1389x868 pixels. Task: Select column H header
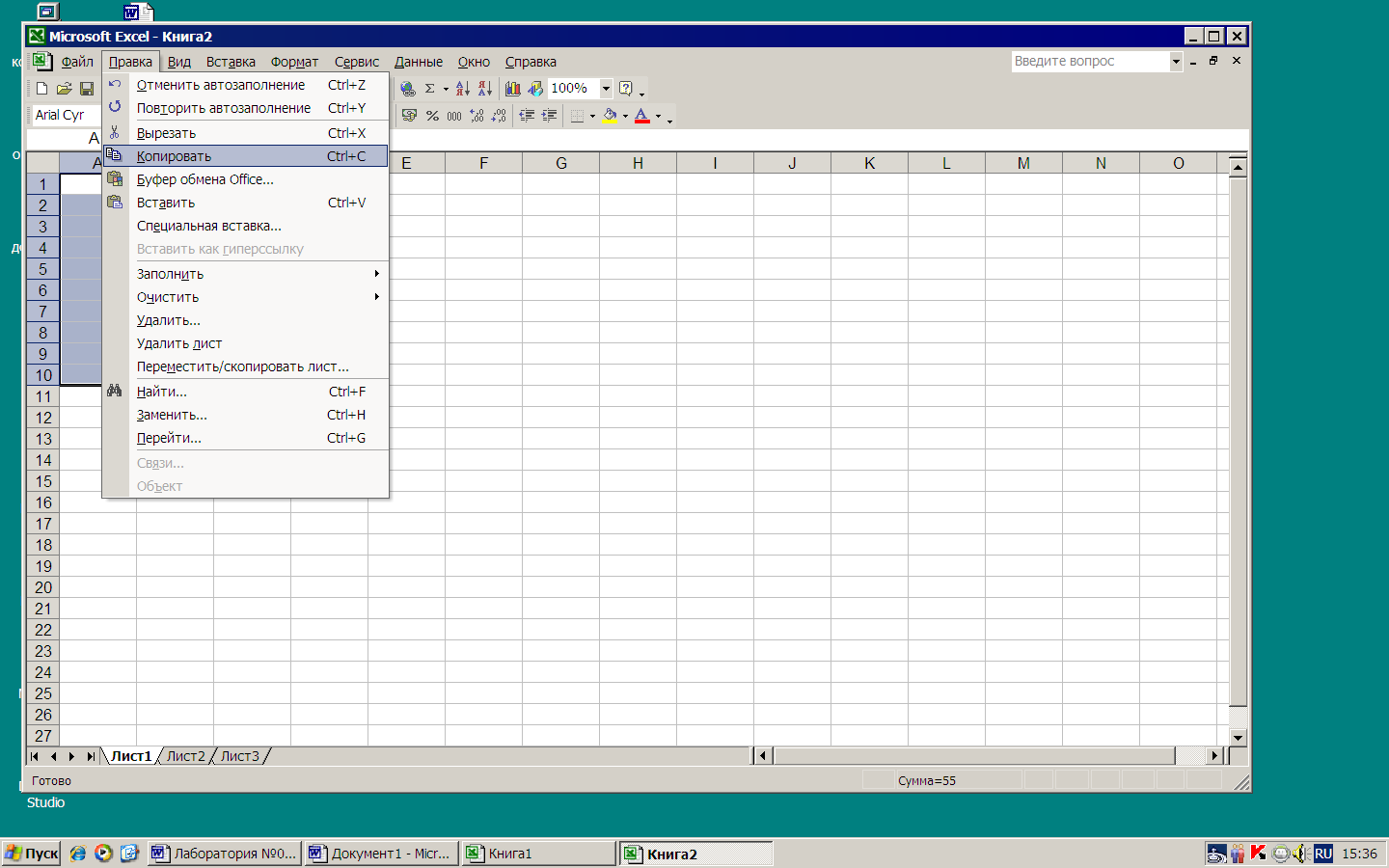(638, 163)
